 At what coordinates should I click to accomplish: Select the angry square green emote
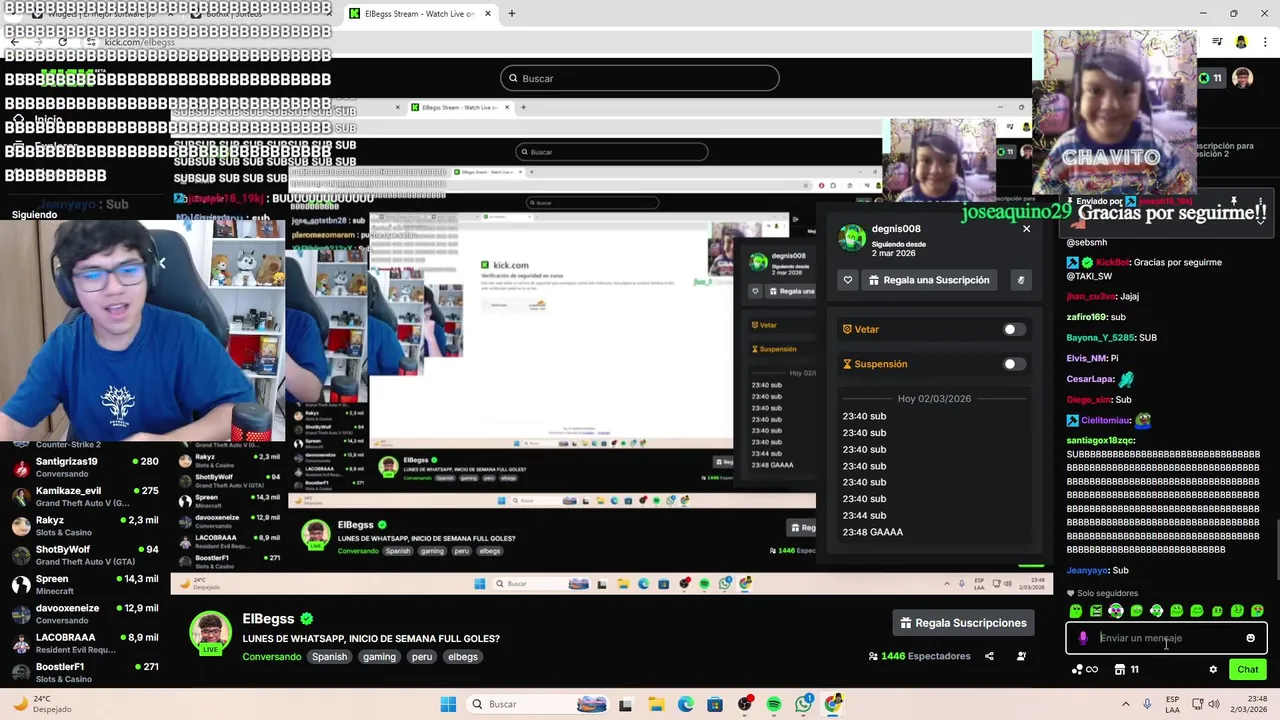1096,611
